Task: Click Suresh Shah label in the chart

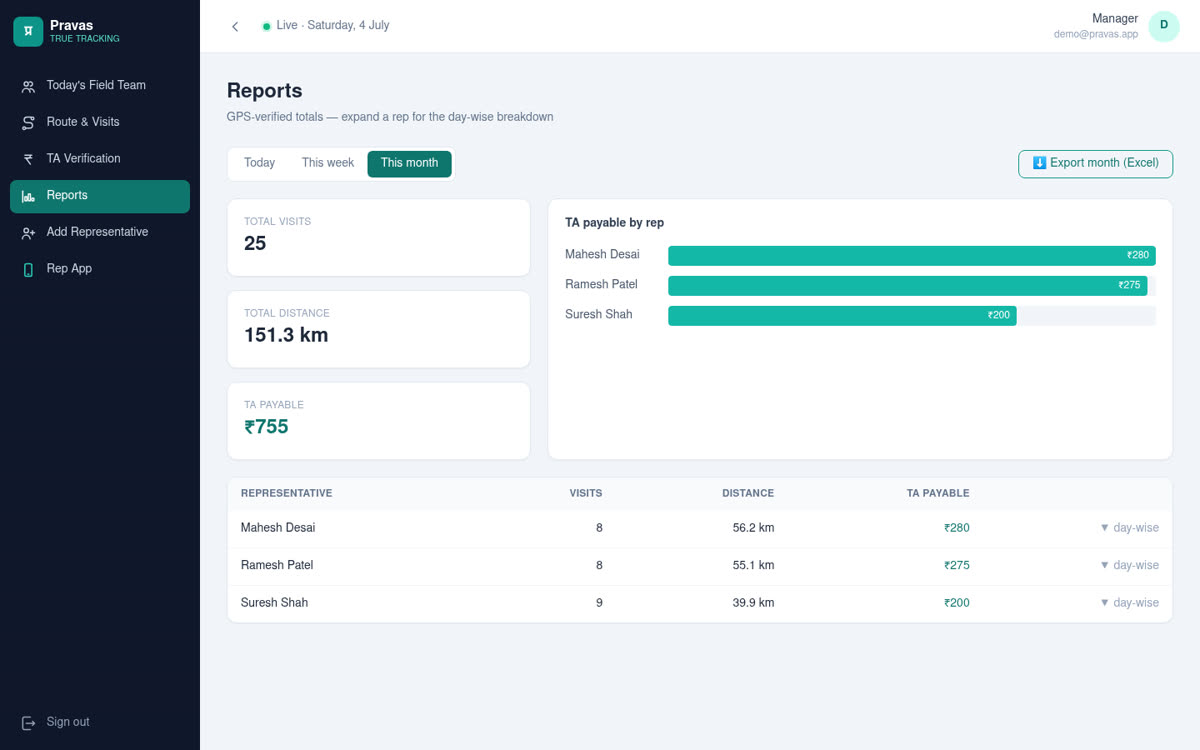Action: tap(599, 315)
